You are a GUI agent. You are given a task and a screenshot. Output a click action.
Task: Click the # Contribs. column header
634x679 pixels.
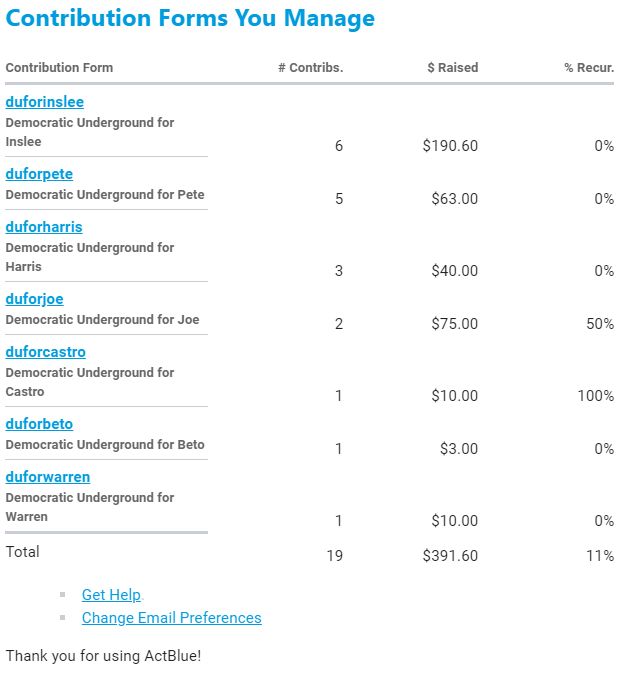click(310, 68)
